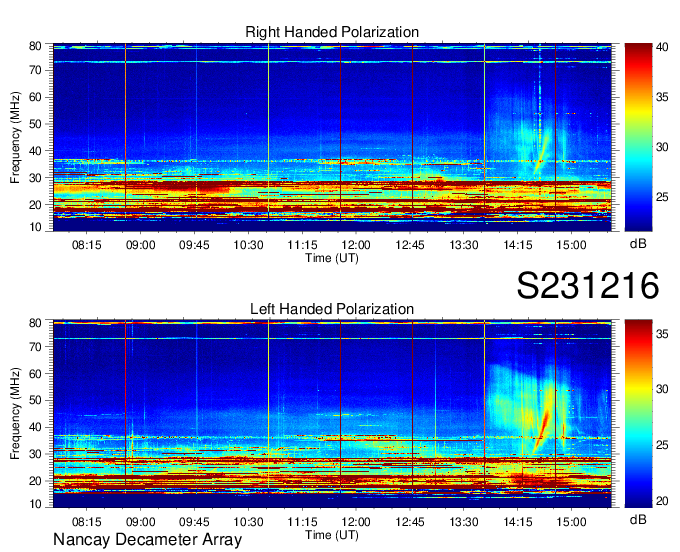Click the right-handed spectrogram plot area
This screenshot has height=552, width=680.
click(332, 137)
